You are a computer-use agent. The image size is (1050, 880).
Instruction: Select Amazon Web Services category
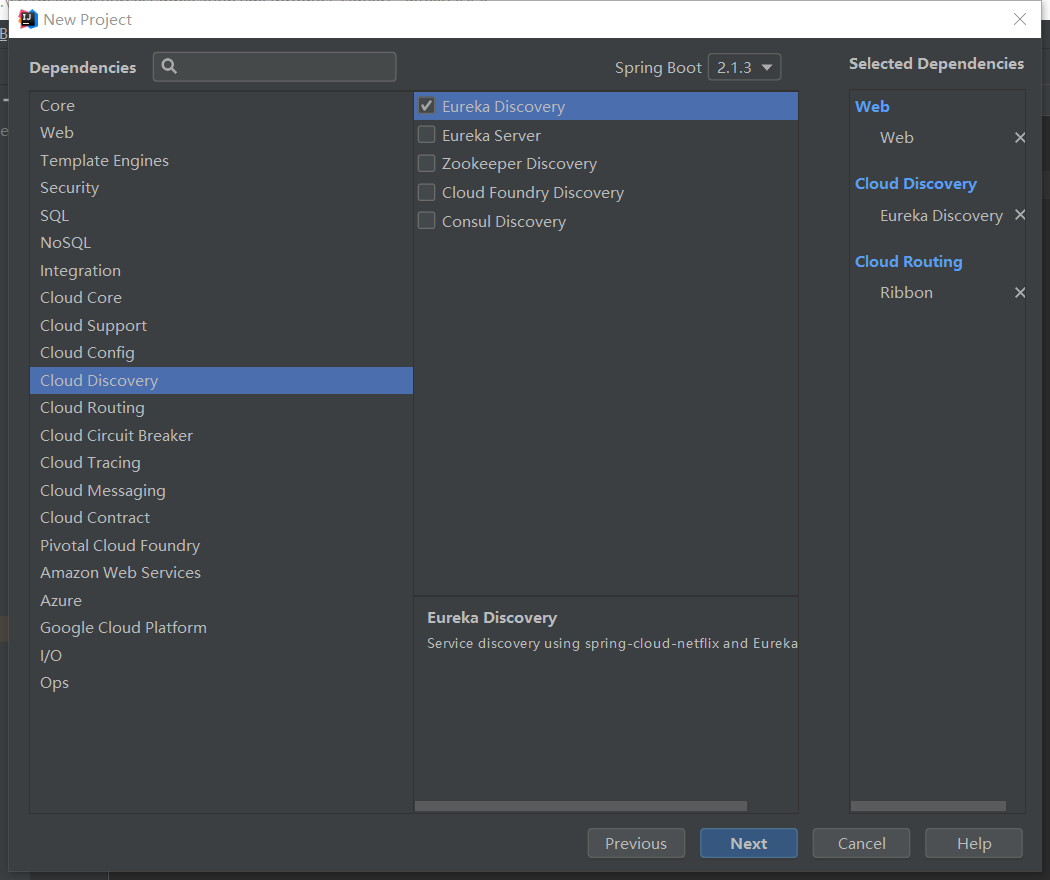point(222,573)
